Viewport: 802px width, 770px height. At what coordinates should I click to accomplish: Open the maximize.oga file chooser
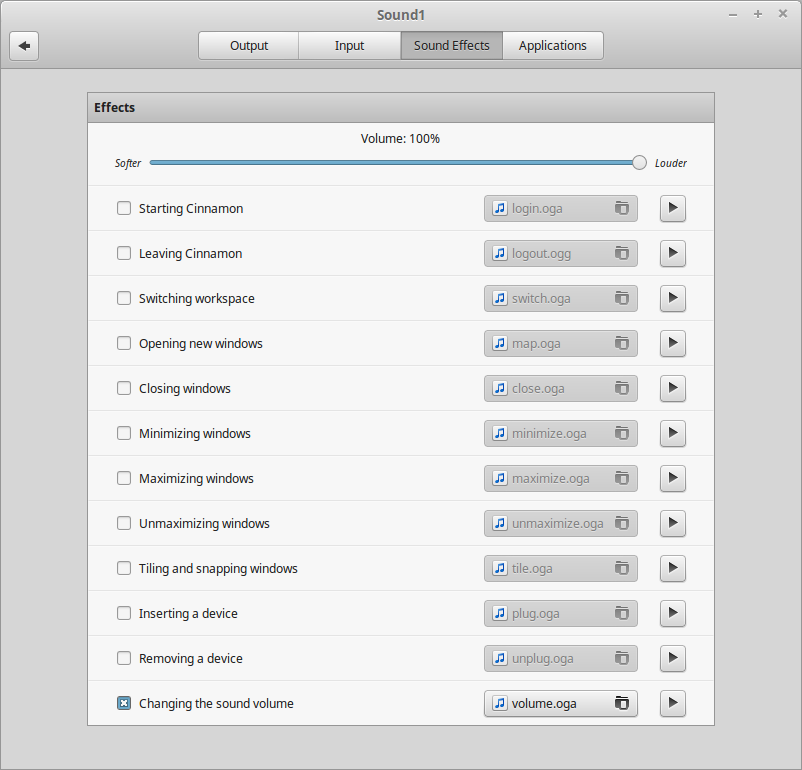point(561,478)
